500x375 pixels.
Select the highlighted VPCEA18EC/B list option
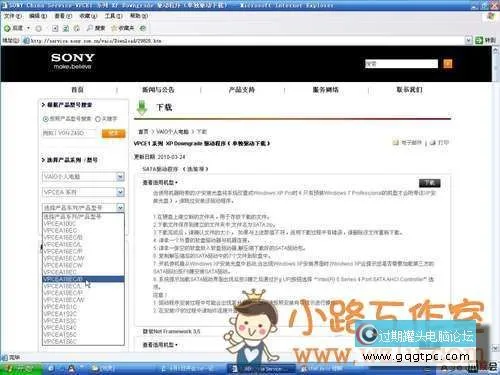click(83, 279)
